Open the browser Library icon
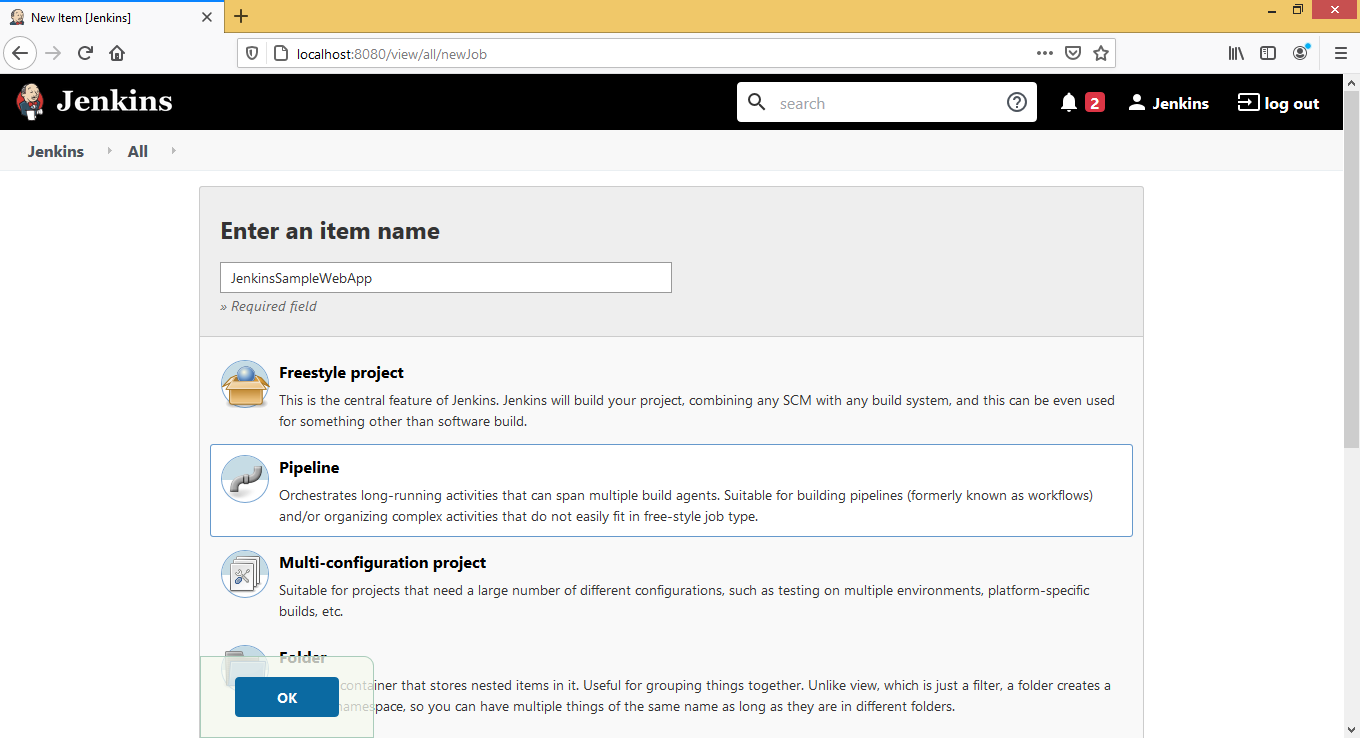The width and height of the screenshot is (1360, 738). pyautogui.click(x=1237, y=53)
